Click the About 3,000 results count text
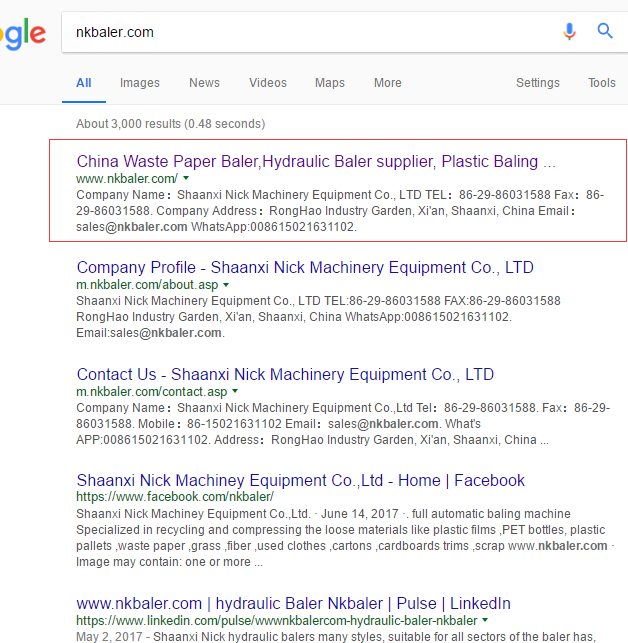The width and height of the screenshot is (628, 643). click(x=171, y=124)
